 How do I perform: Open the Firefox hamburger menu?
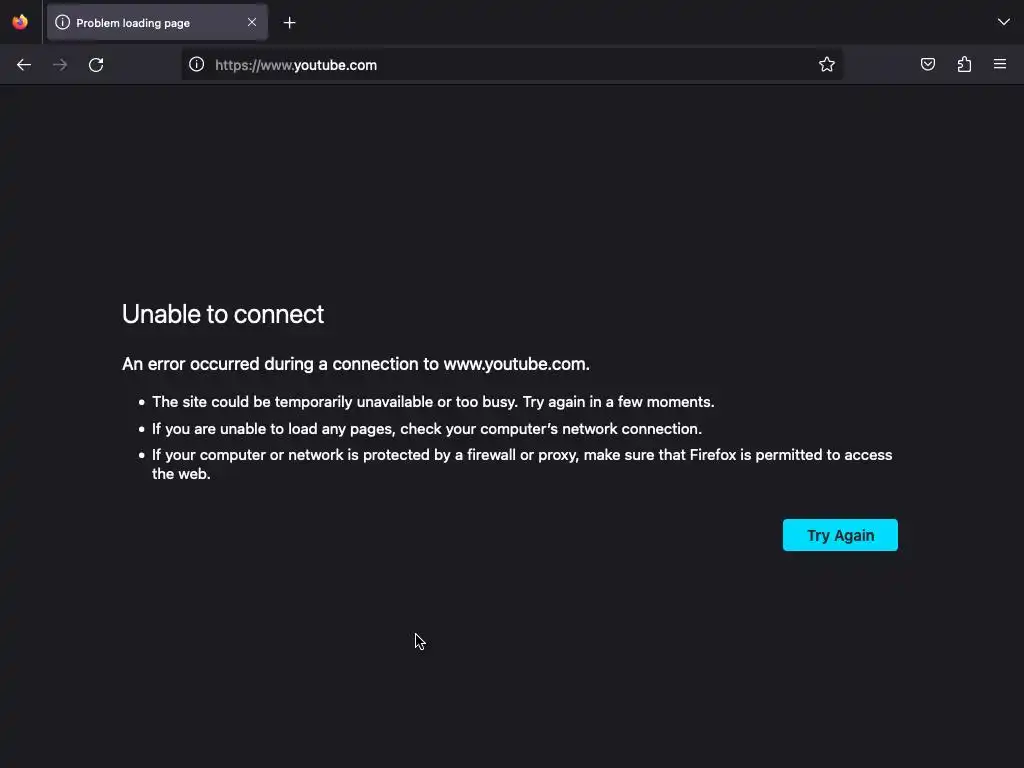click(x=1000, y=64)
